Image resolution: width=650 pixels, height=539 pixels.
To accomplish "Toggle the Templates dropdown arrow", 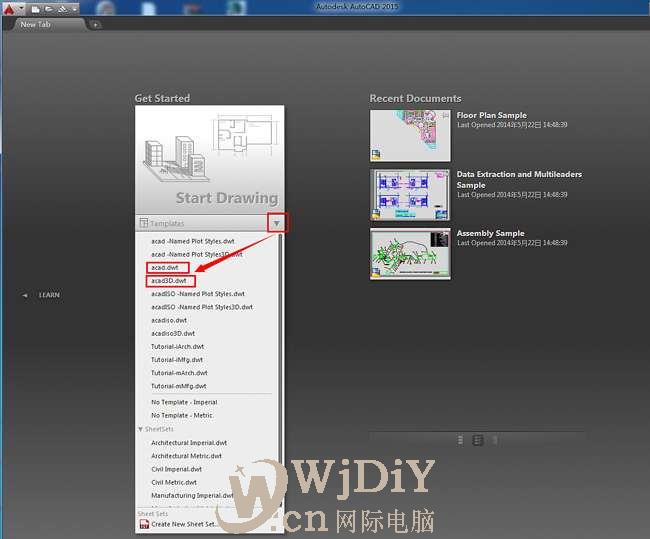I will 276,223.
